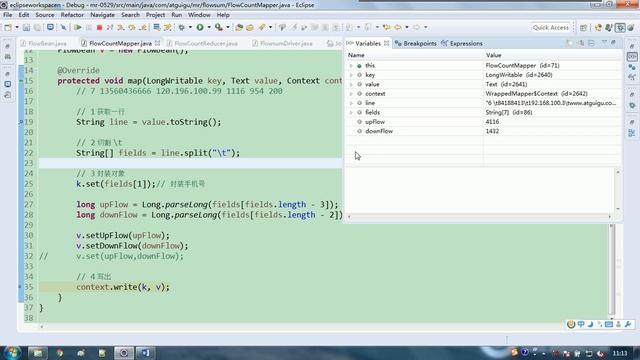Expand the 'value' variable
Viewport: 640px width, 360px height.
point(351,84)
